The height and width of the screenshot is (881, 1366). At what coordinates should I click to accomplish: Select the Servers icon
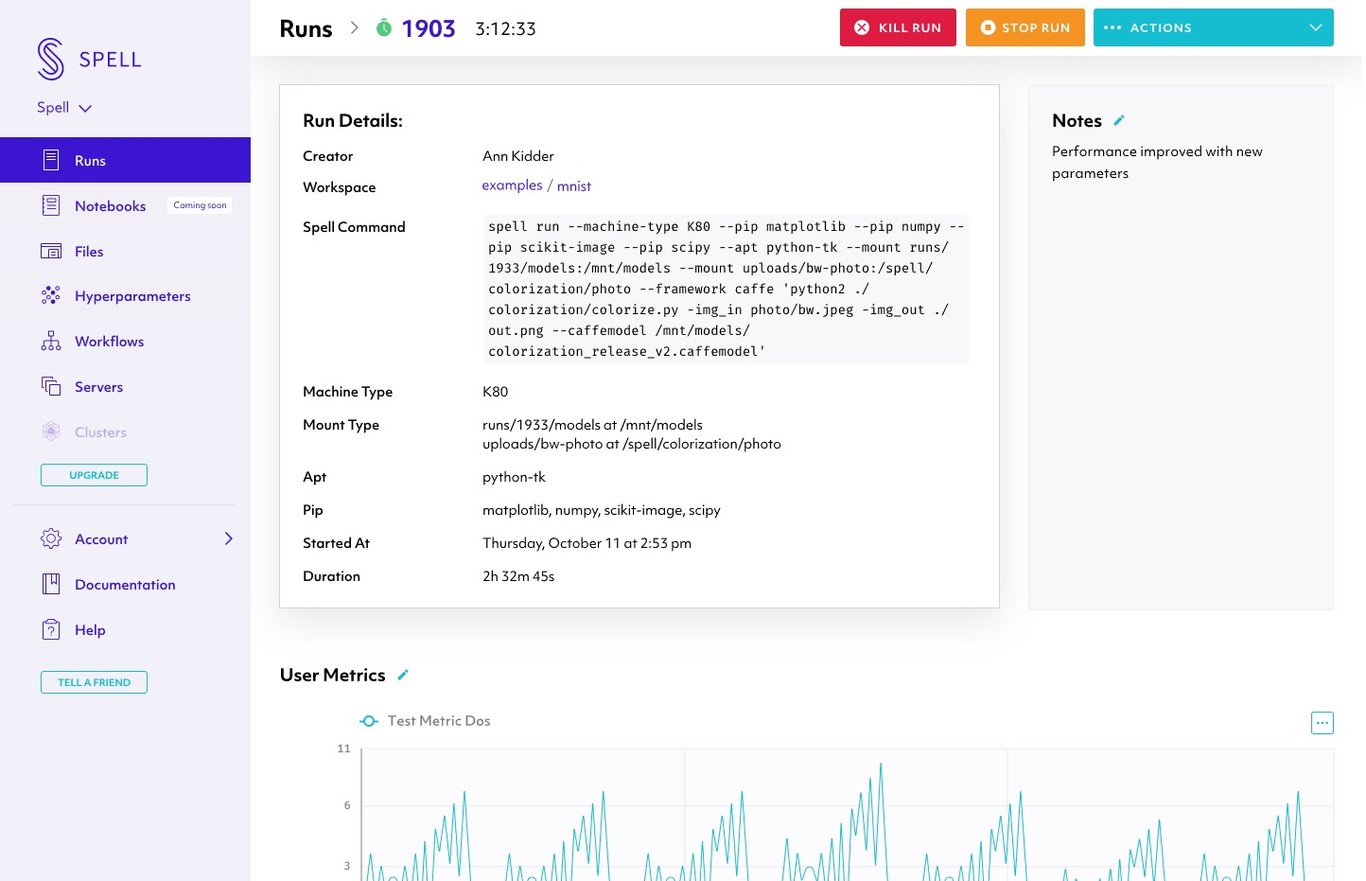(x=51, y=386)
